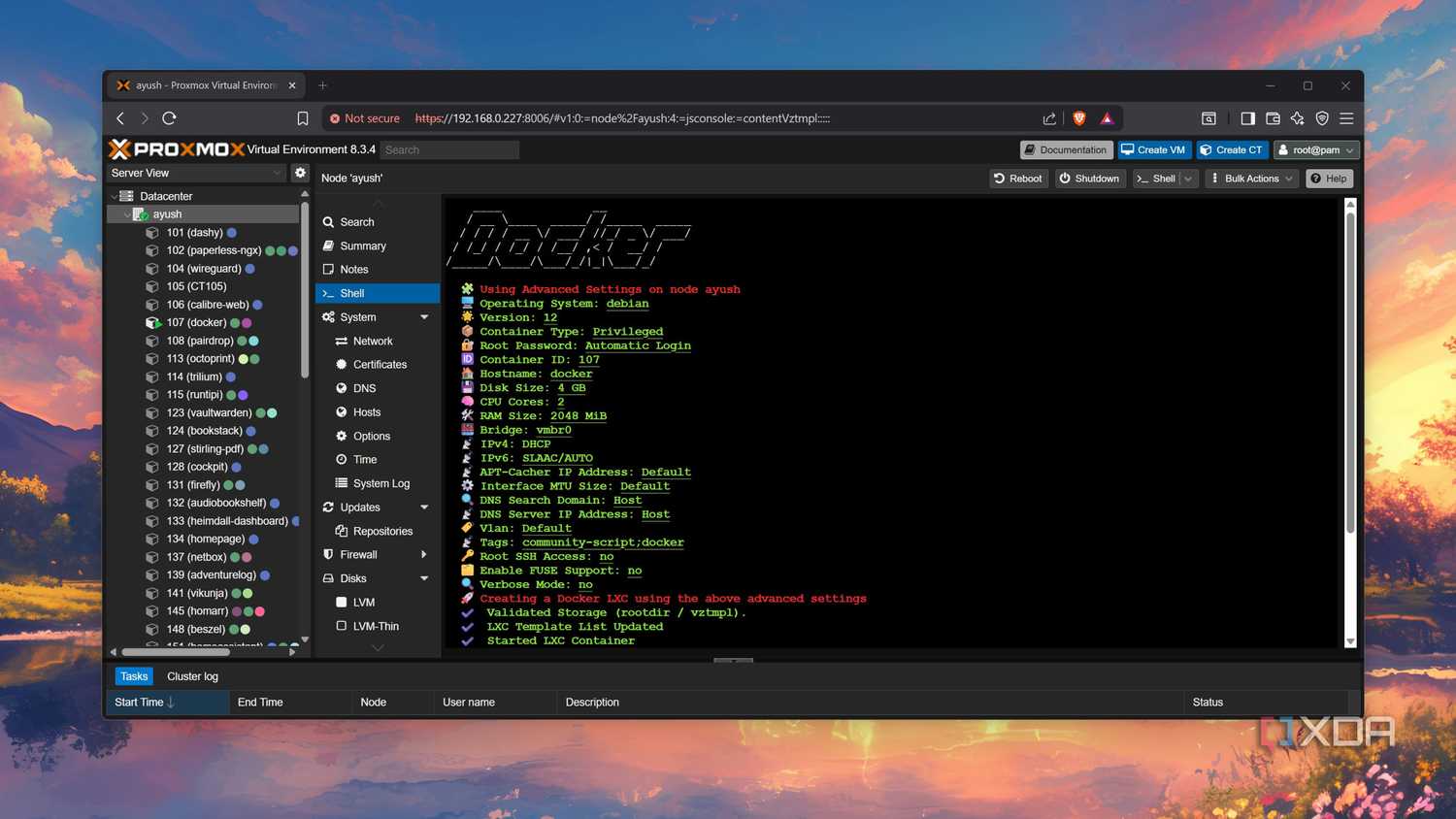Open Help for the node view

(1328, 179)
